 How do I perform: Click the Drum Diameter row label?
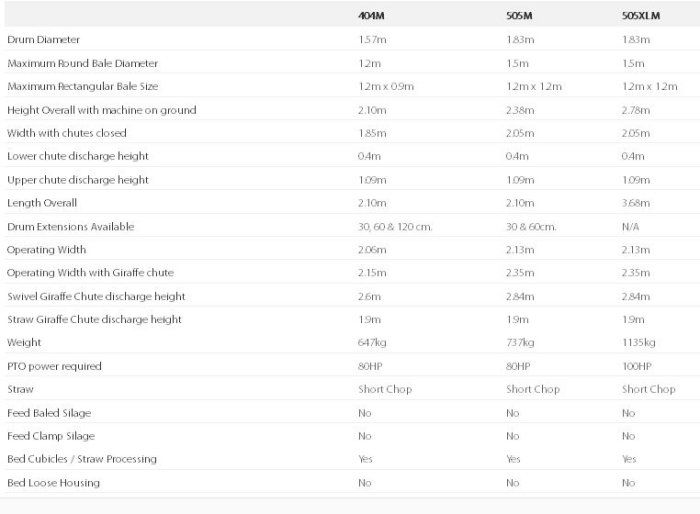click(43, 40)
